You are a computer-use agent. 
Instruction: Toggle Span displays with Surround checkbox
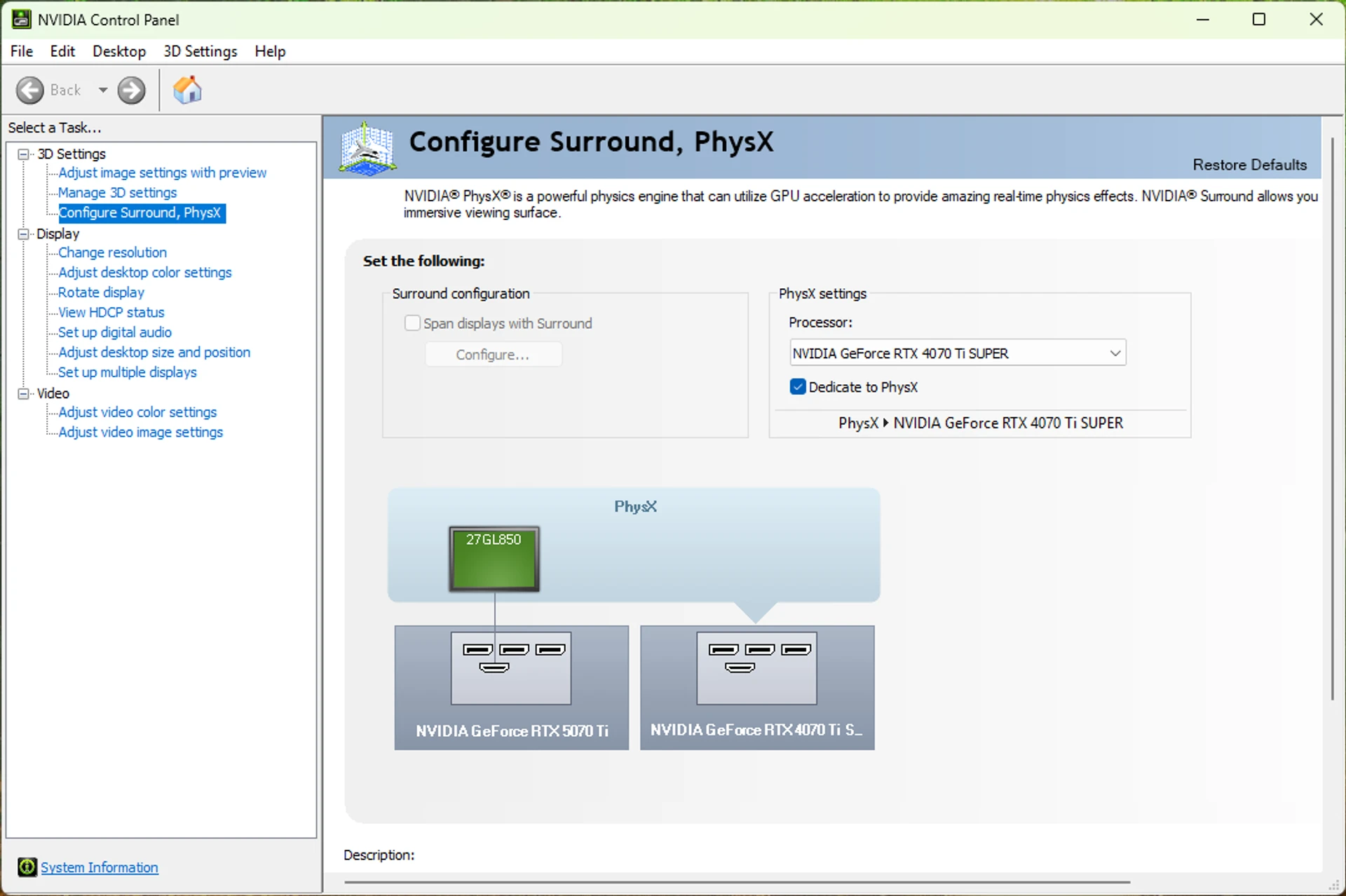[412, 323]
